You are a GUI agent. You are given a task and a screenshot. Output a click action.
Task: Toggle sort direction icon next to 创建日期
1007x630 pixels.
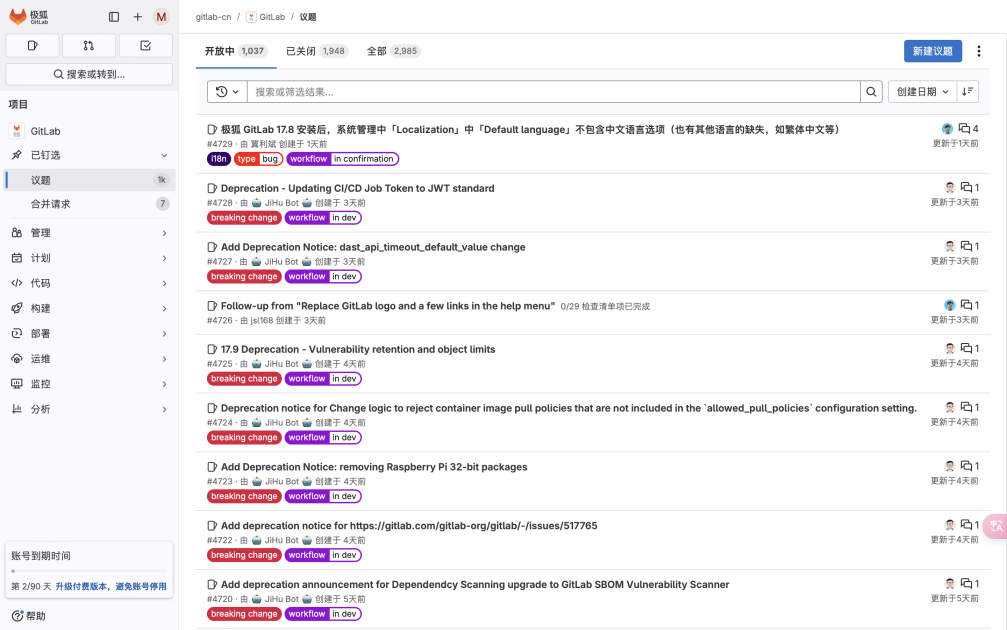967,92
